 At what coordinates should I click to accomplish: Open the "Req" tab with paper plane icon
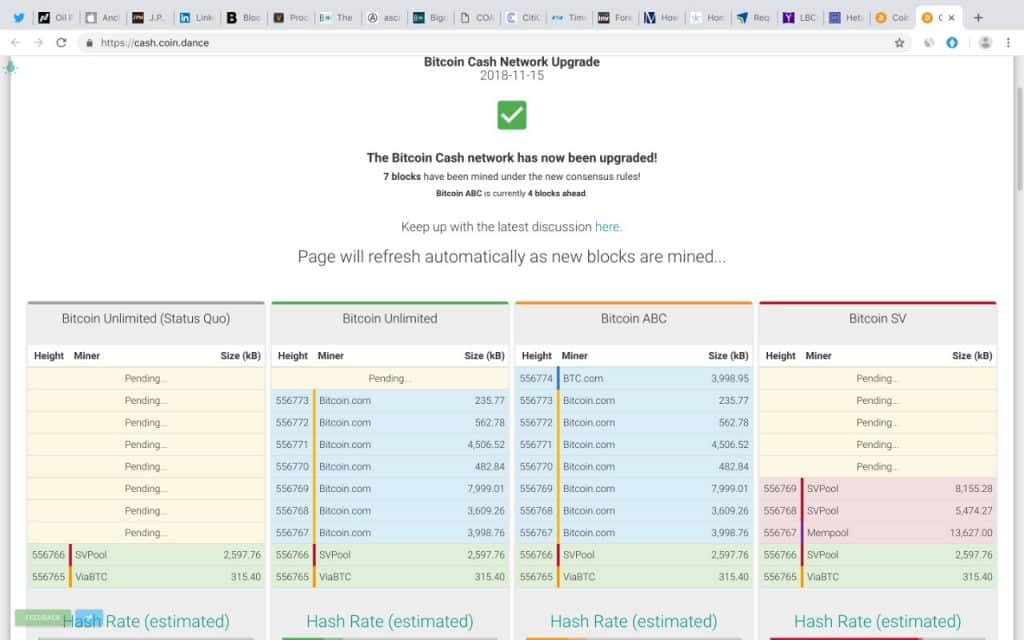click(753, 18)
